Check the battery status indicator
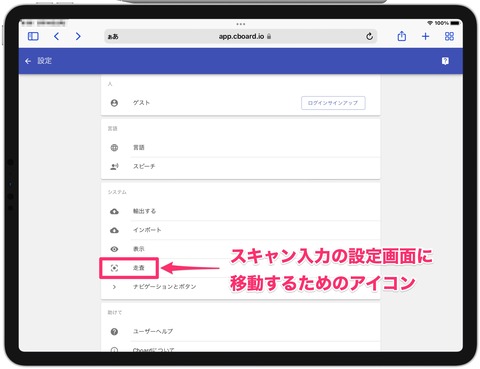The width and height of the screenshot is (480, 369). 455,23
